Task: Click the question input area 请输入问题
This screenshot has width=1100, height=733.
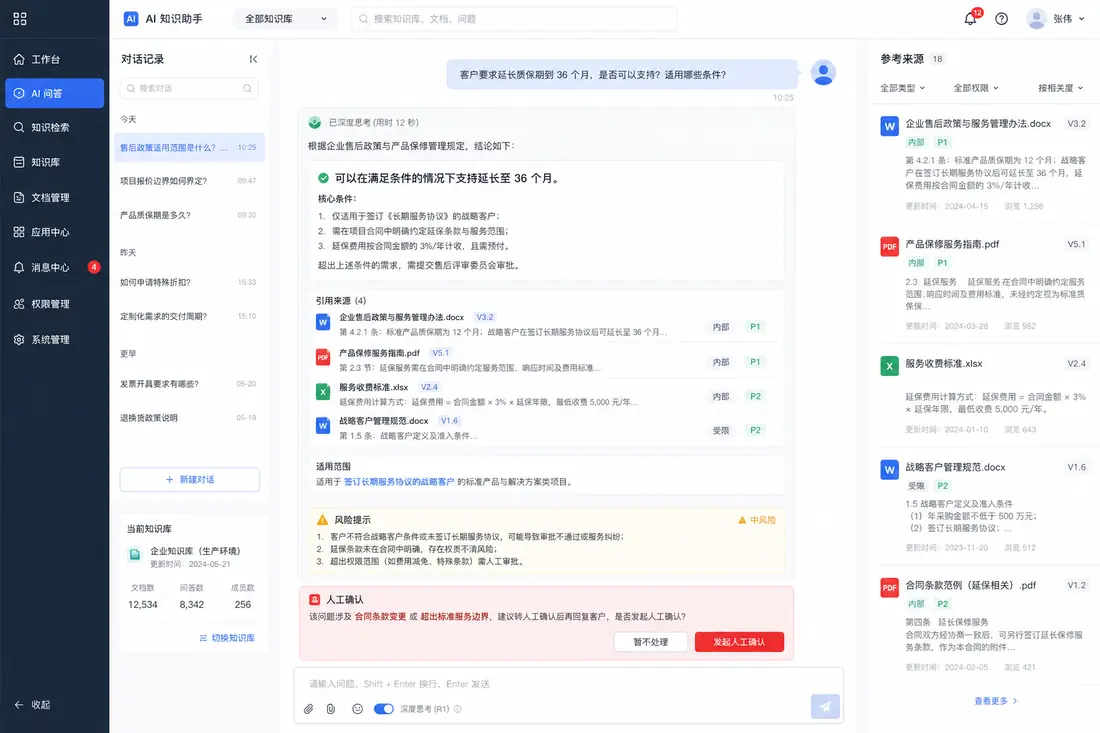Action: (568, 684)
